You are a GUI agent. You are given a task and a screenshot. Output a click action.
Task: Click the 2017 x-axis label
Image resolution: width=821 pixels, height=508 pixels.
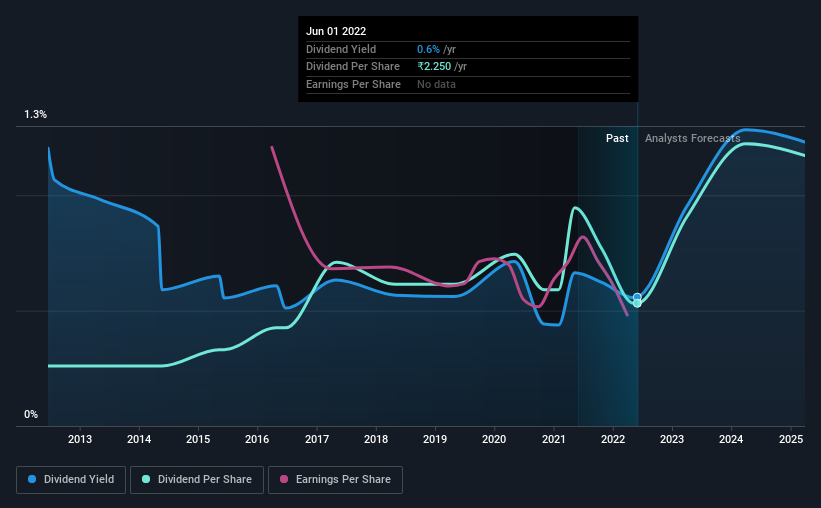click(x=317, y=439)
